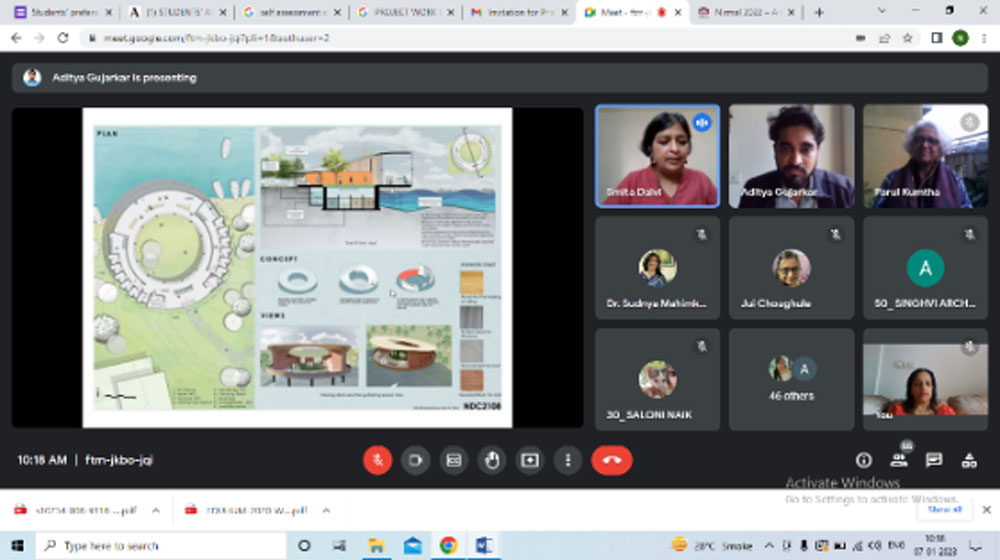Open the chat with everyone panel
This screenshot has height=560, width=1000.
934,460
